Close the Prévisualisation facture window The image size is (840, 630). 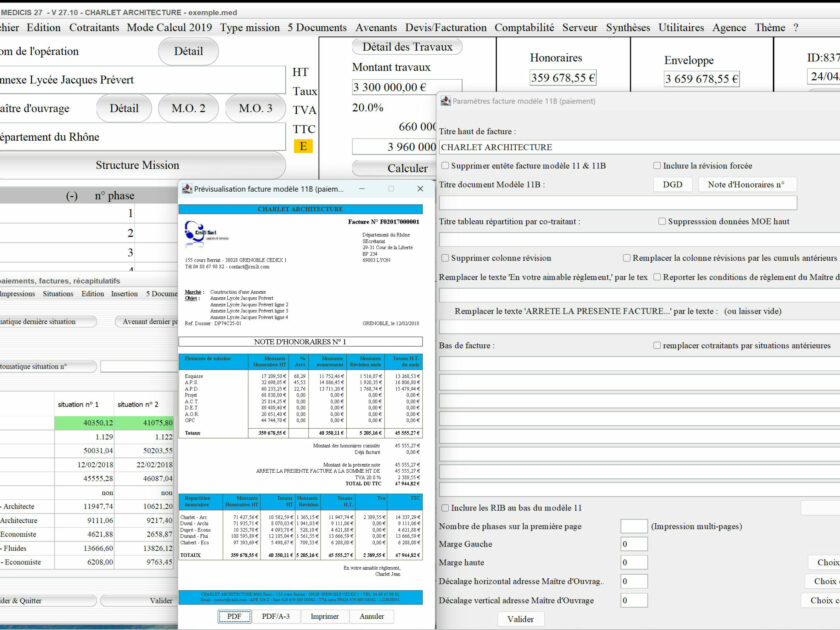[420, 189]
